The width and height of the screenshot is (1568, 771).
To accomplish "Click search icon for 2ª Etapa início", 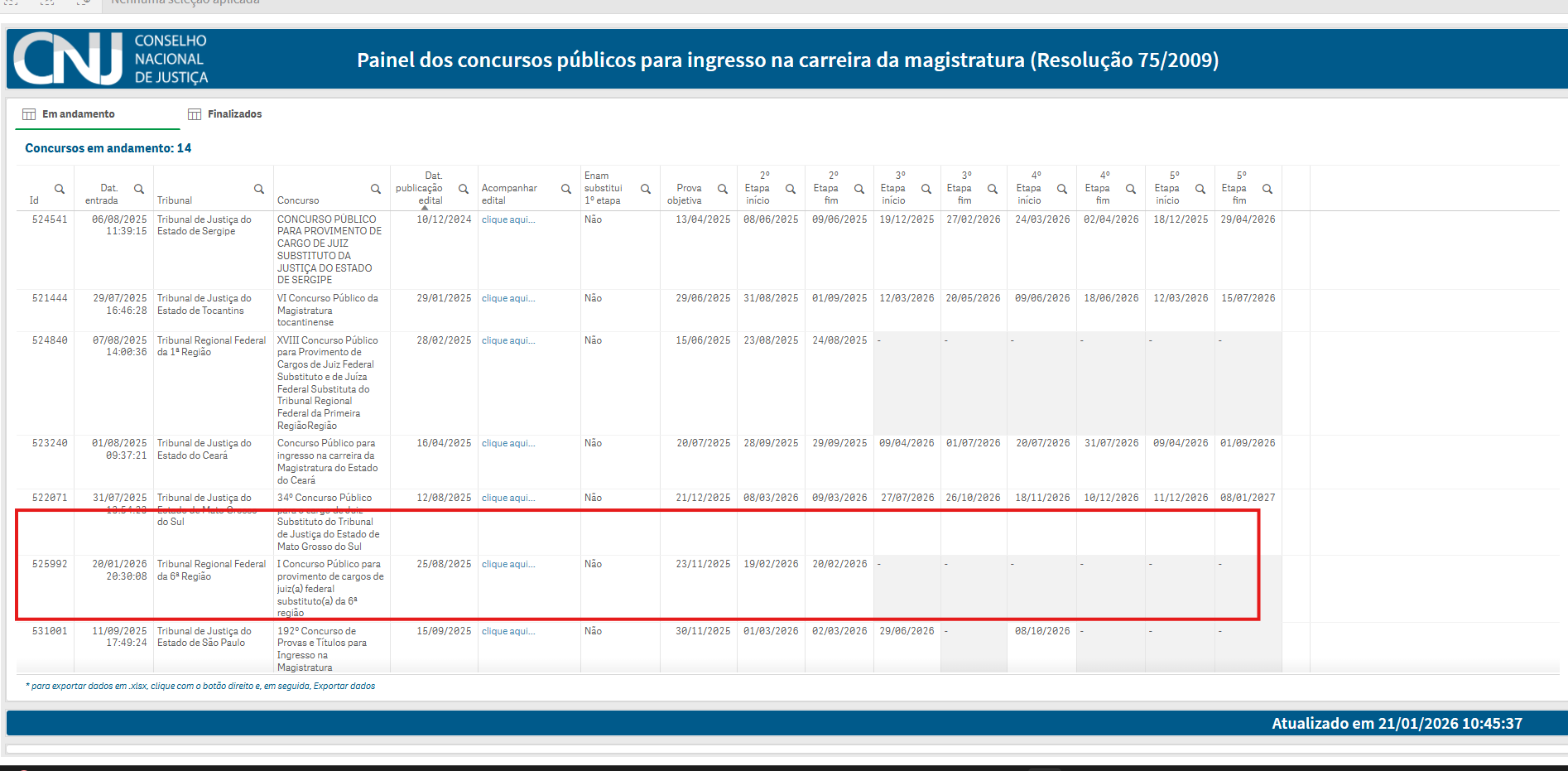I will tap(791, 189).
